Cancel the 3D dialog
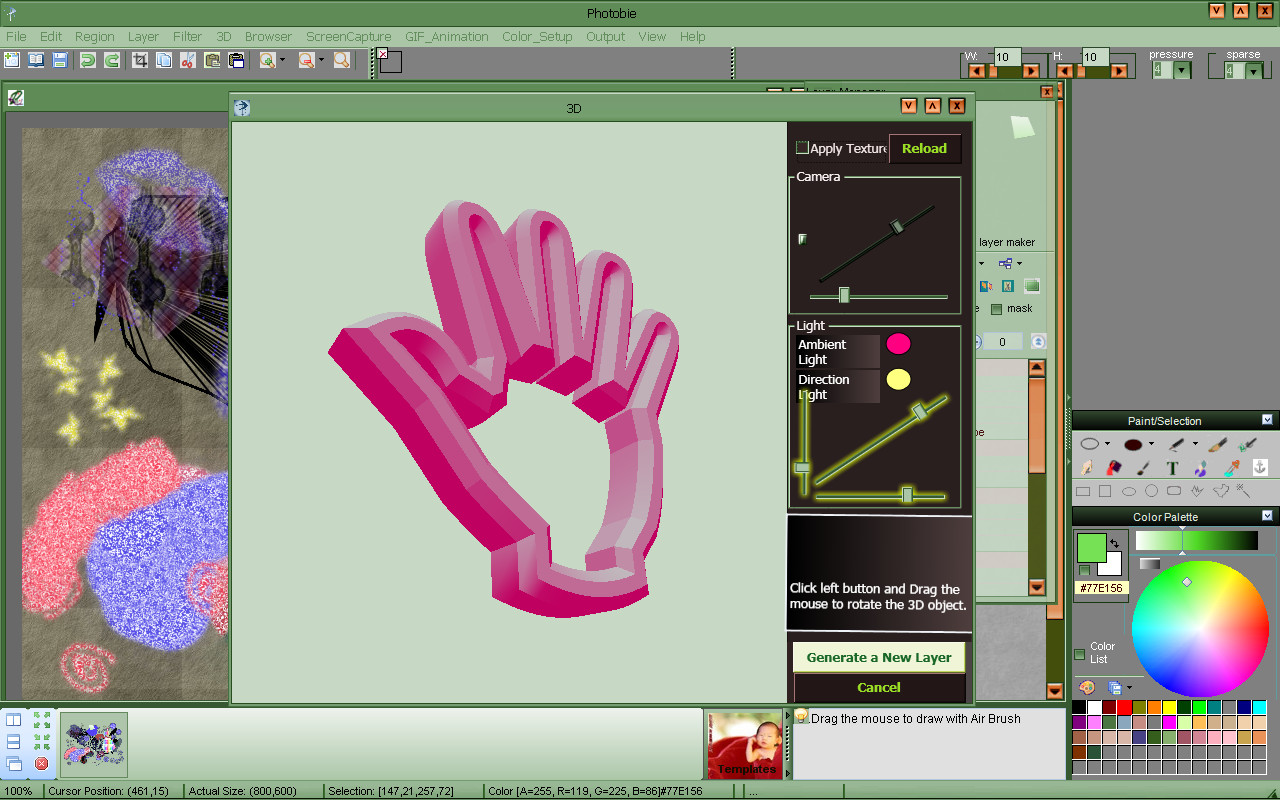This screenshot has width=1280, height=800. pyautogui.click(x=879, y=687)
